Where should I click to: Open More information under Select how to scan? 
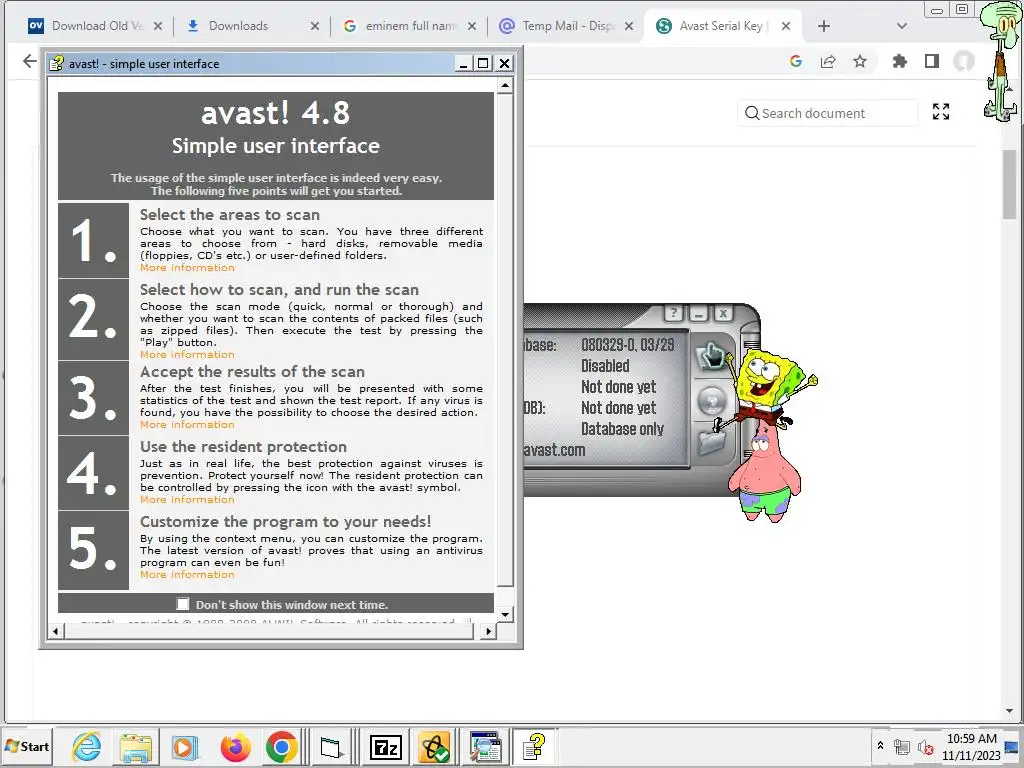[187, 355]
